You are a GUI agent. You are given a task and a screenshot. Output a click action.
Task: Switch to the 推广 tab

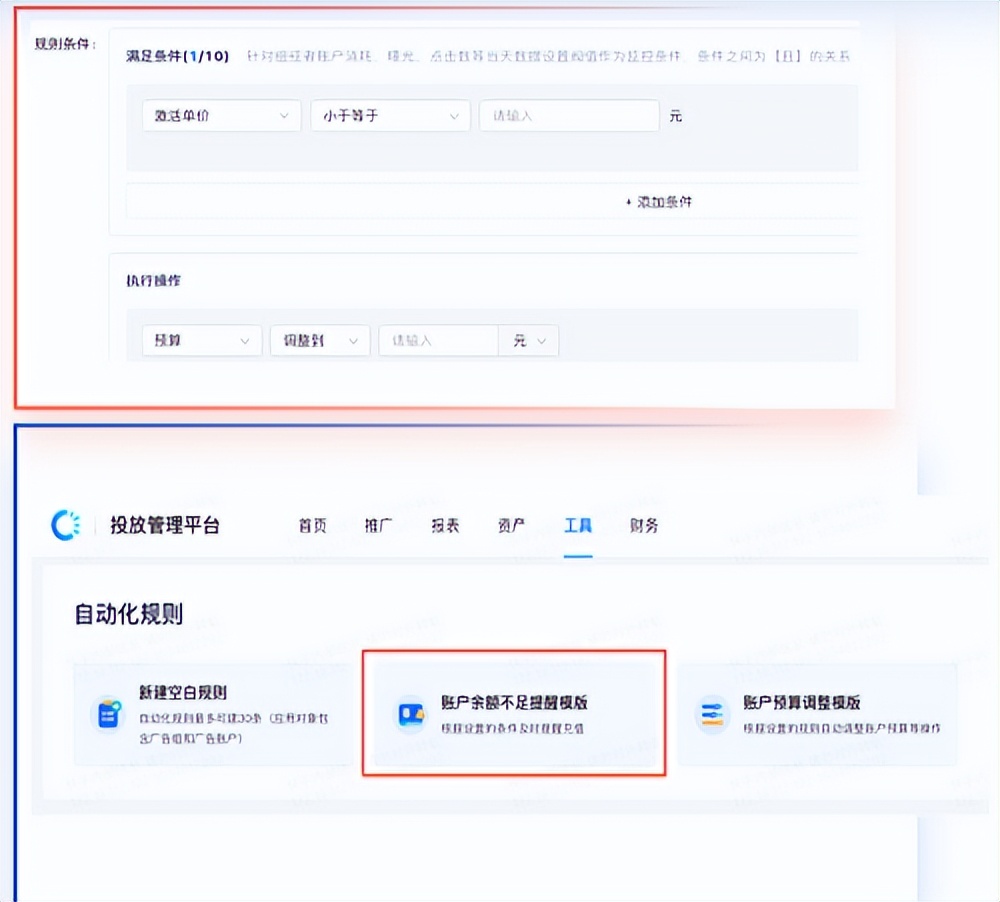tap(378, 526)
